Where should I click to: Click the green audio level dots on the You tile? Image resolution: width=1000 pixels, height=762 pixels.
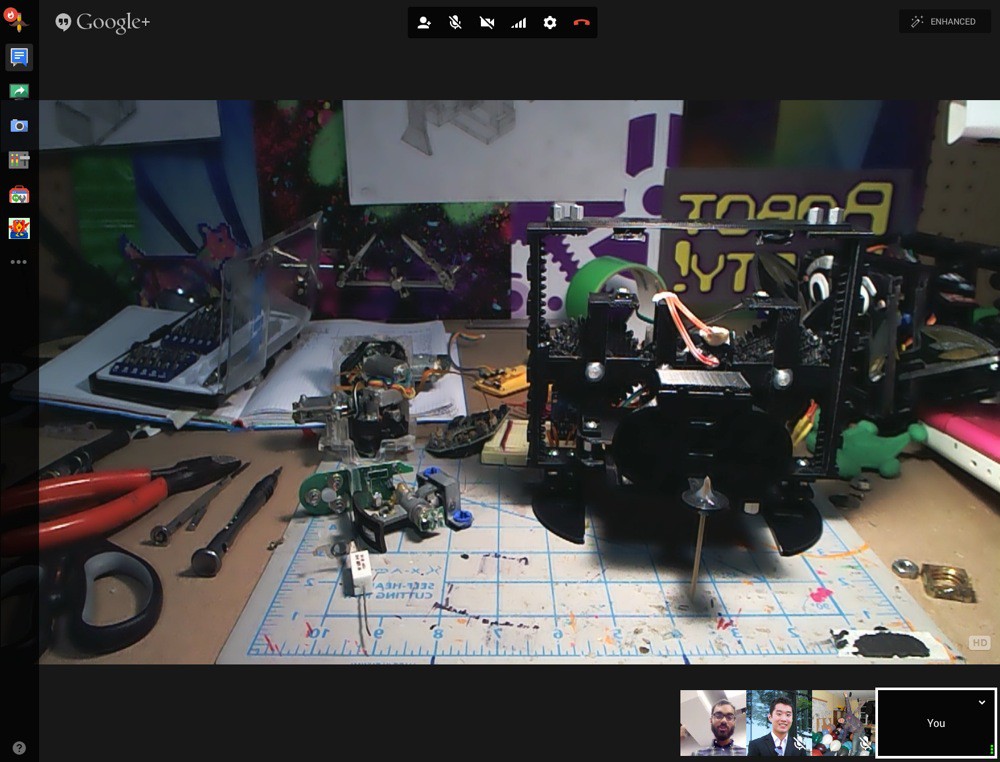[991, 749]
